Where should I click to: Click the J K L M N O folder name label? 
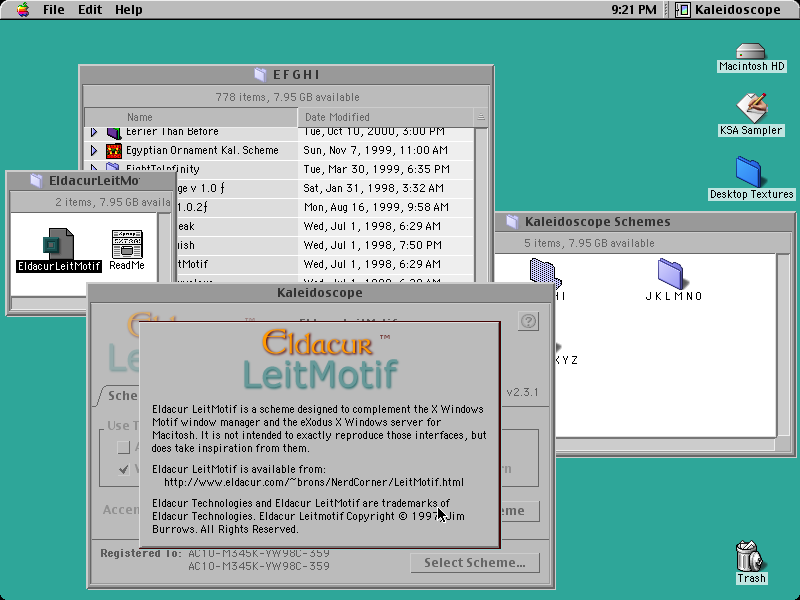coord(674,296)
